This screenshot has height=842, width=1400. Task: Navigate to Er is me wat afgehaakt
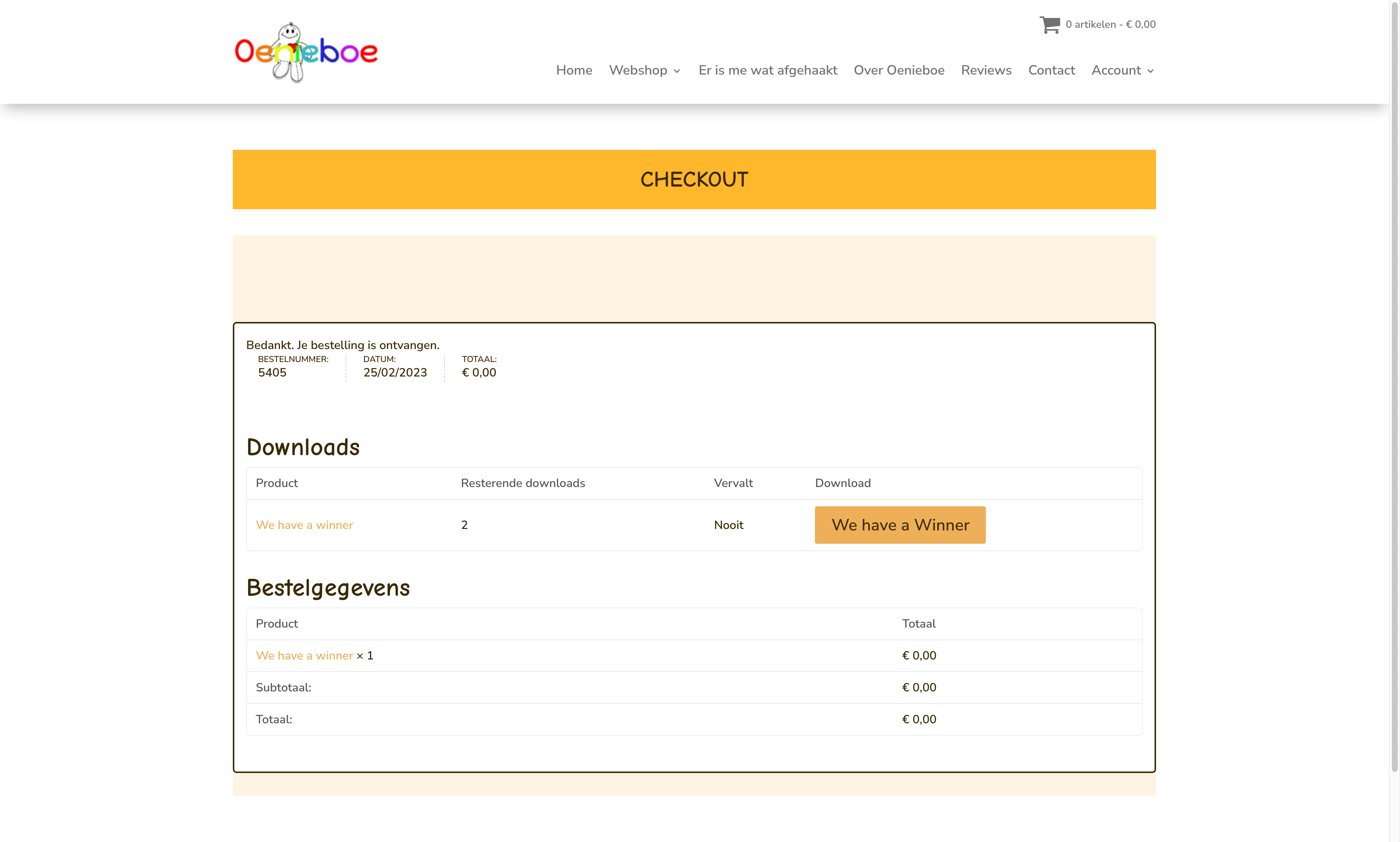coord(768,70)
